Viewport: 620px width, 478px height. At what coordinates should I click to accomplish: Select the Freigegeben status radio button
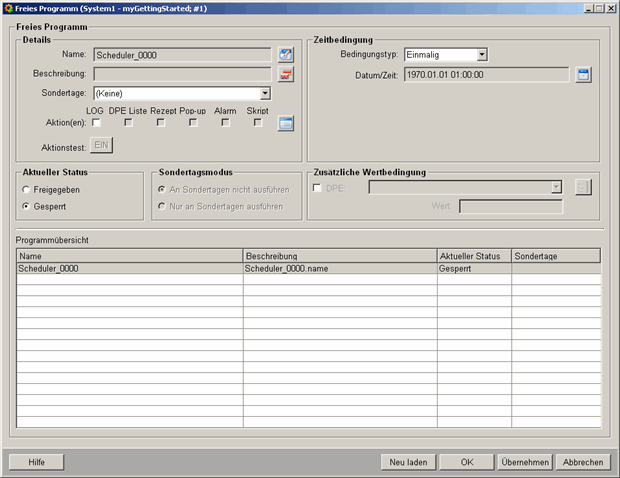(x=26, y=187)
